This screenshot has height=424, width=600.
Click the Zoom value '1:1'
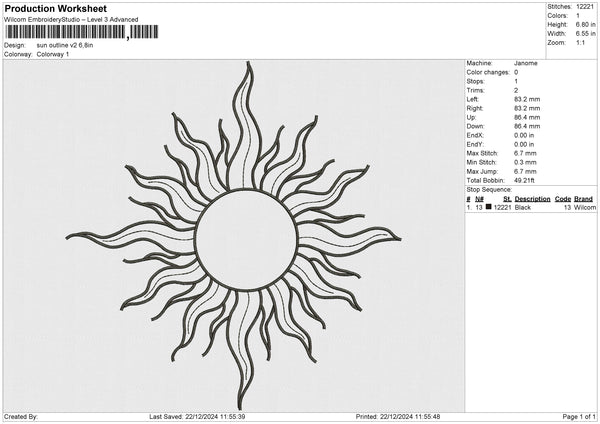(580, 43)
